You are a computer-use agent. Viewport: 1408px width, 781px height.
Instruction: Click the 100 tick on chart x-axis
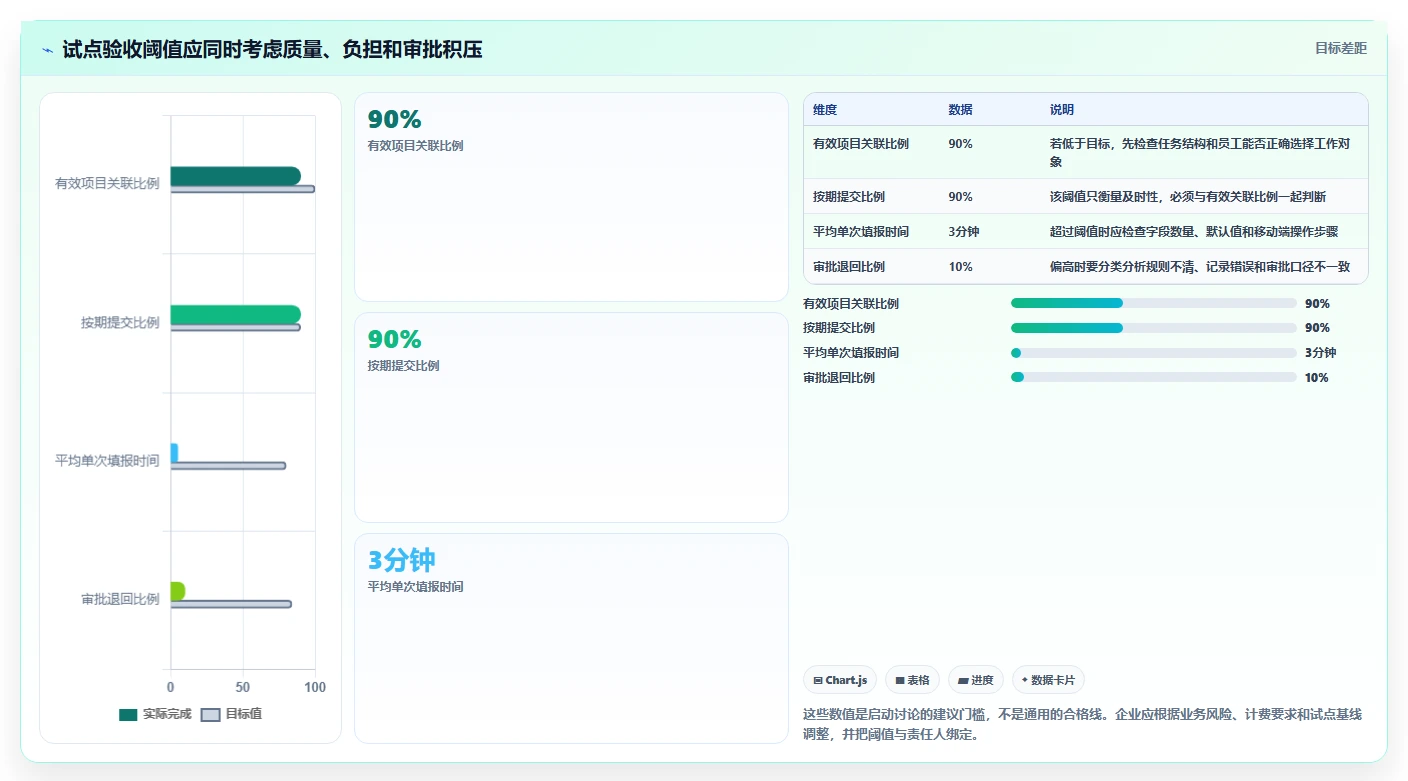pyautogui.click(x=315, y=687)
